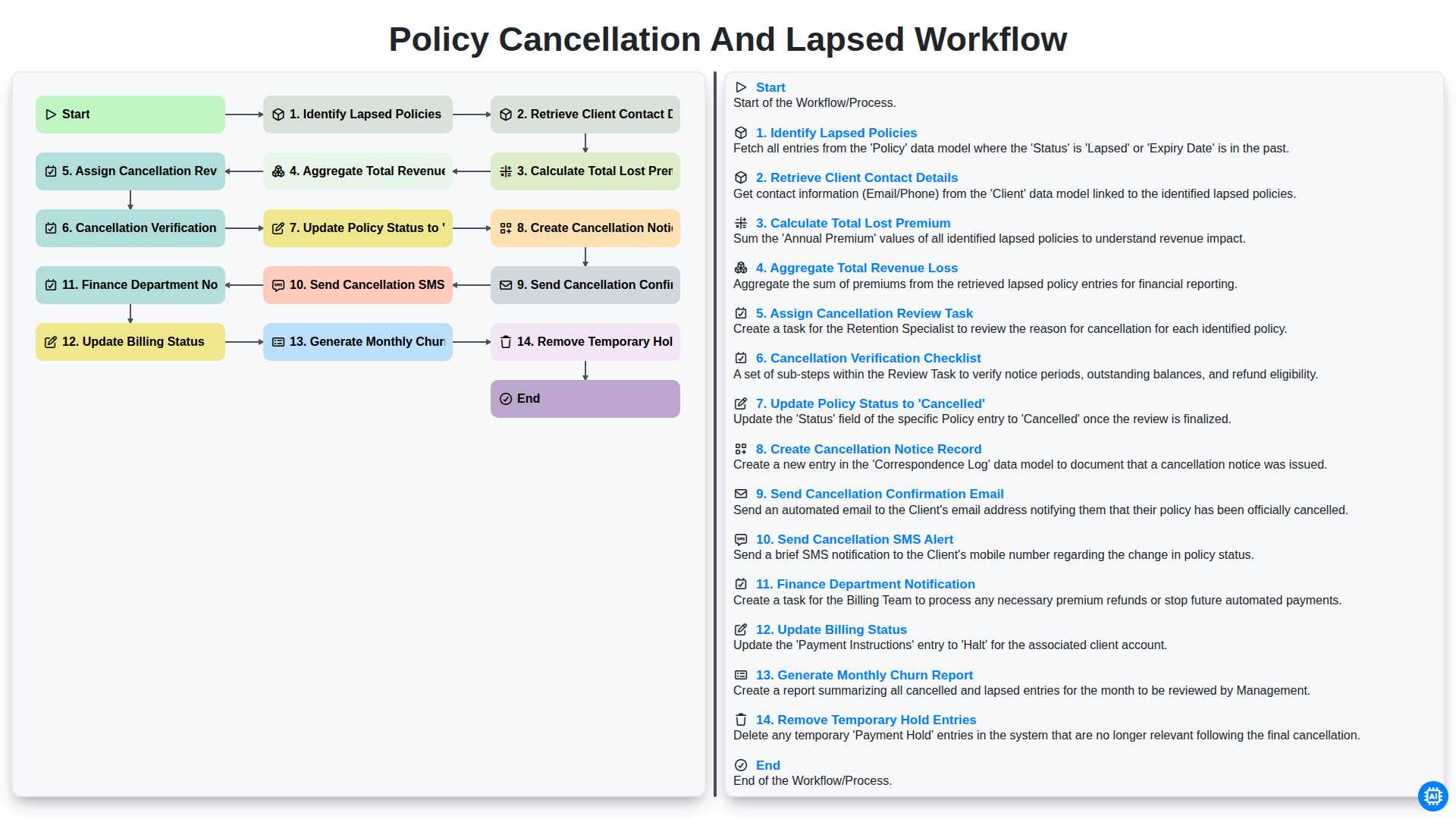
Task: Click the trash icon beside Remove Temporary Hold Entries heading
Action: click(741, 720)
